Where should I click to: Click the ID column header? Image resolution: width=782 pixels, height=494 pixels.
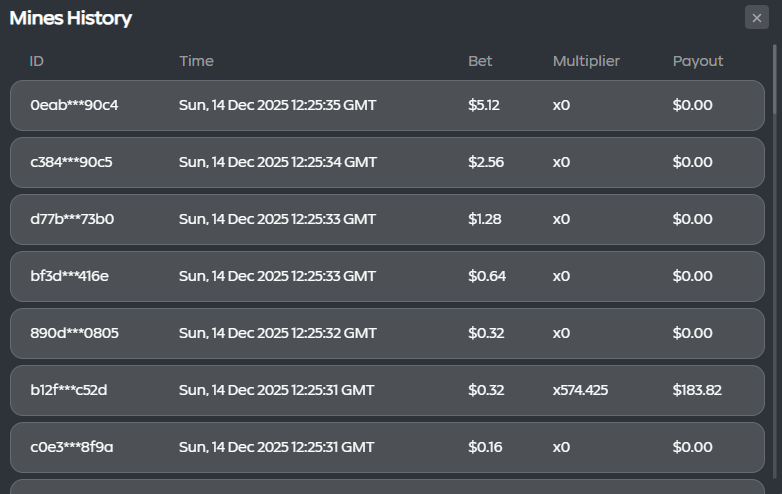click(x=36, y=61)
